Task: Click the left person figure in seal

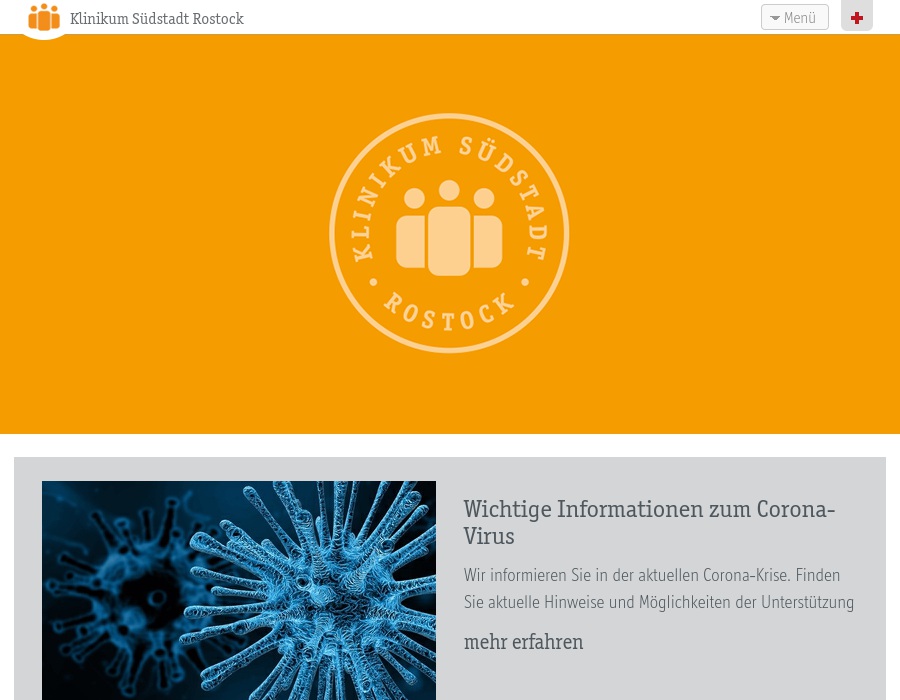Action: click(412, 234)
